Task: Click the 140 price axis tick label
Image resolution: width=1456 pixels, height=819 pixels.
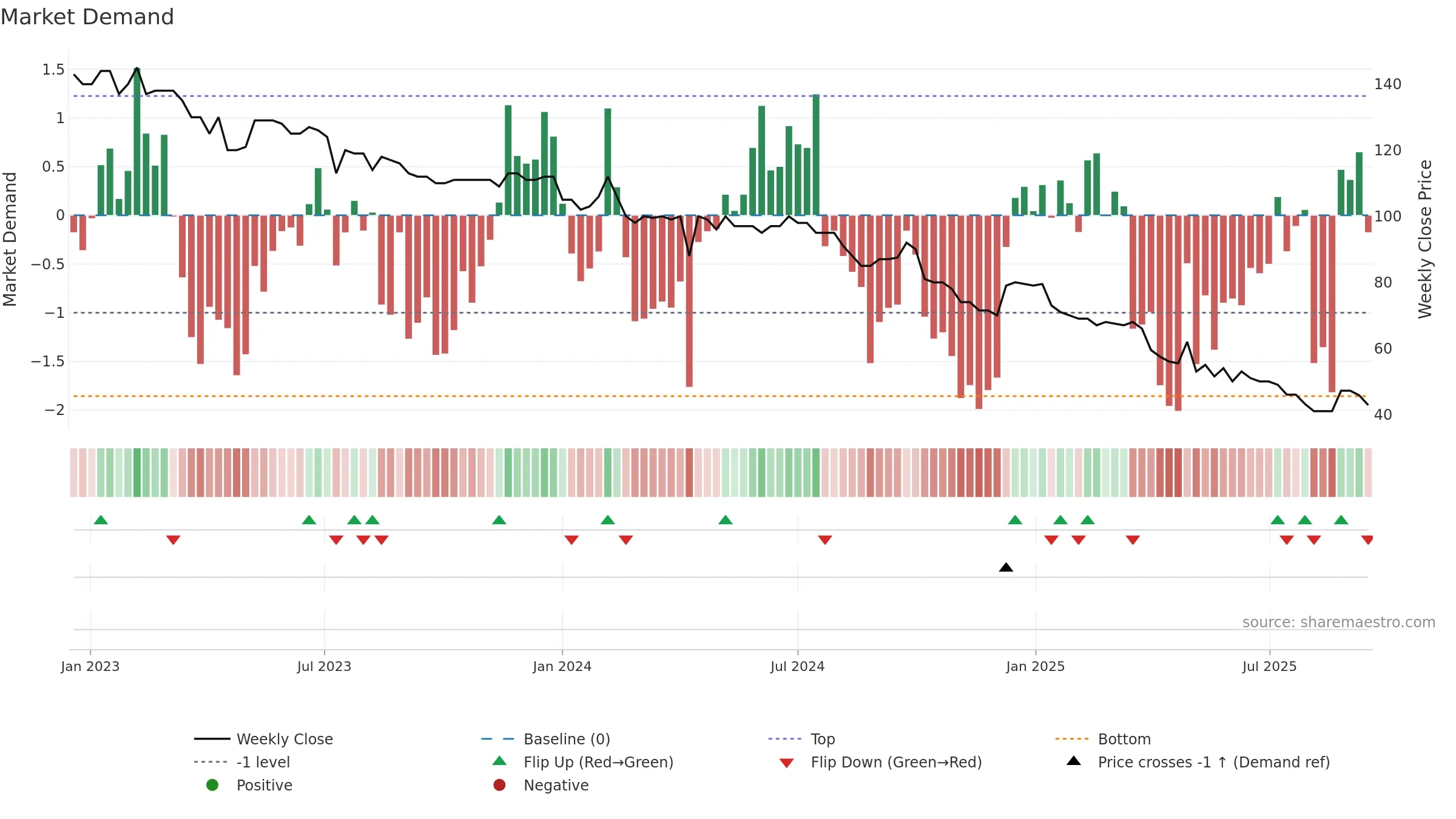Action: (x=1388, y=84)
